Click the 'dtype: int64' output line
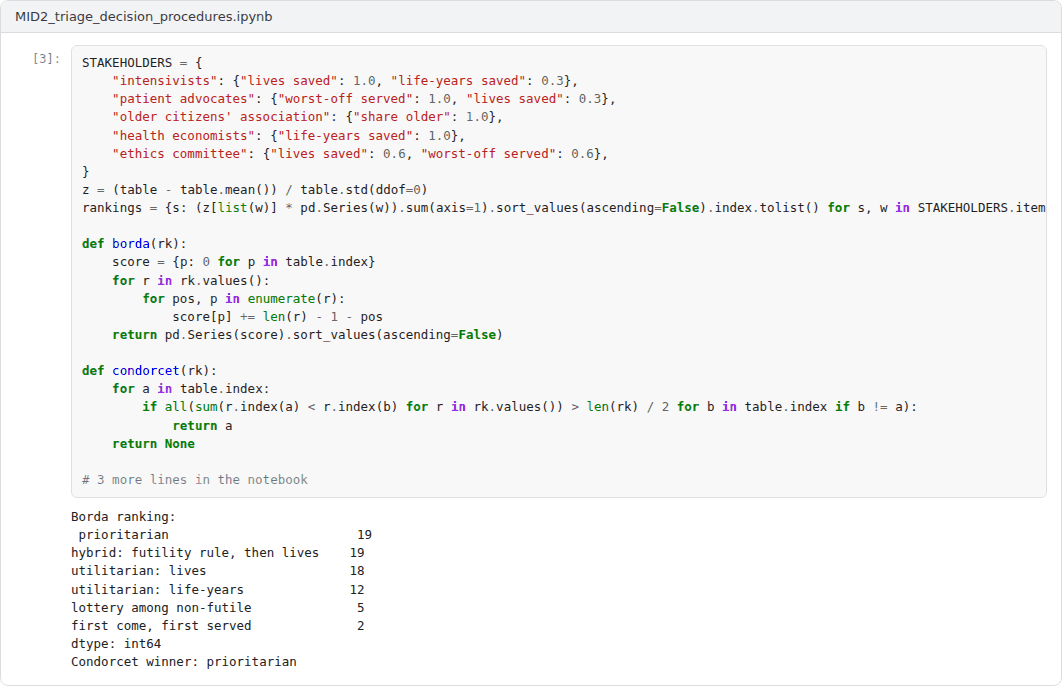The height and width of the screenshot is (686, 1062). pos(116,644)
